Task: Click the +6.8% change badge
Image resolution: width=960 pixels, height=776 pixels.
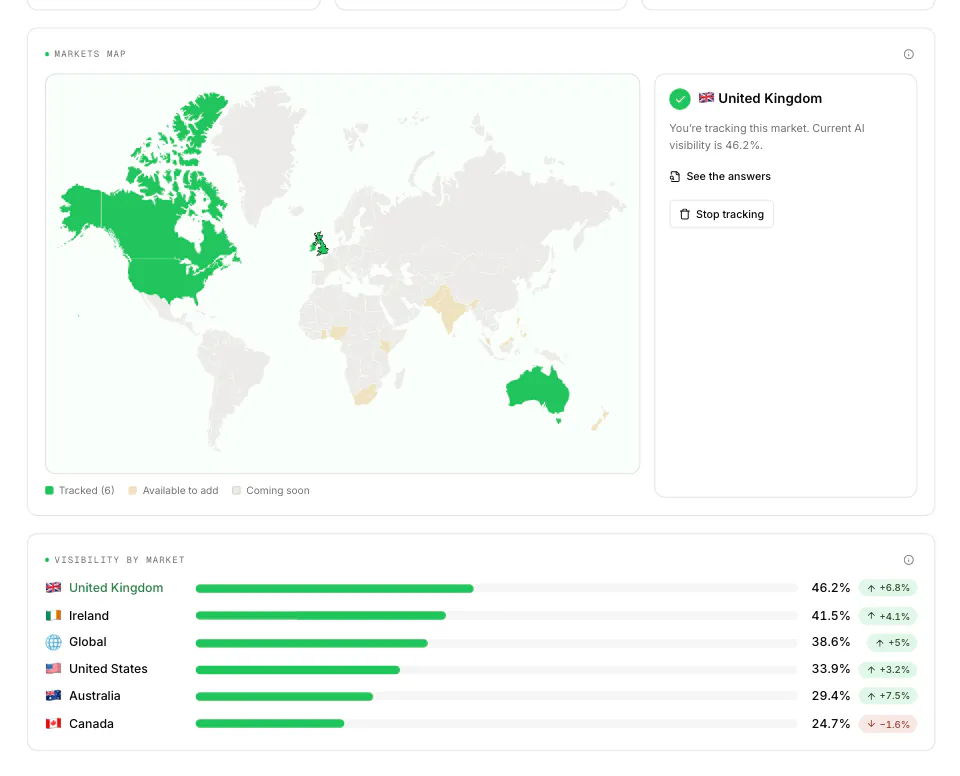Action: click(x=888, y=588)
